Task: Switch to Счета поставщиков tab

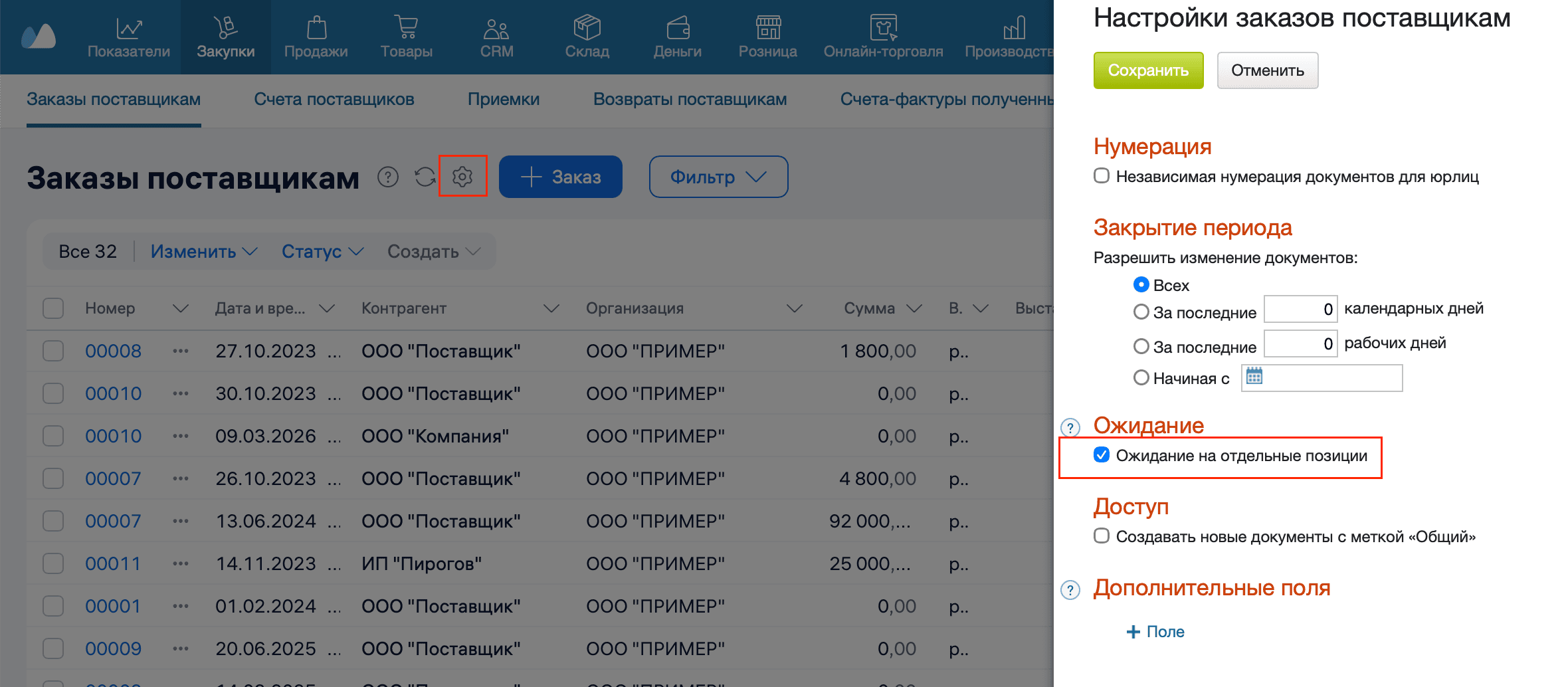Action: point(334,100)
